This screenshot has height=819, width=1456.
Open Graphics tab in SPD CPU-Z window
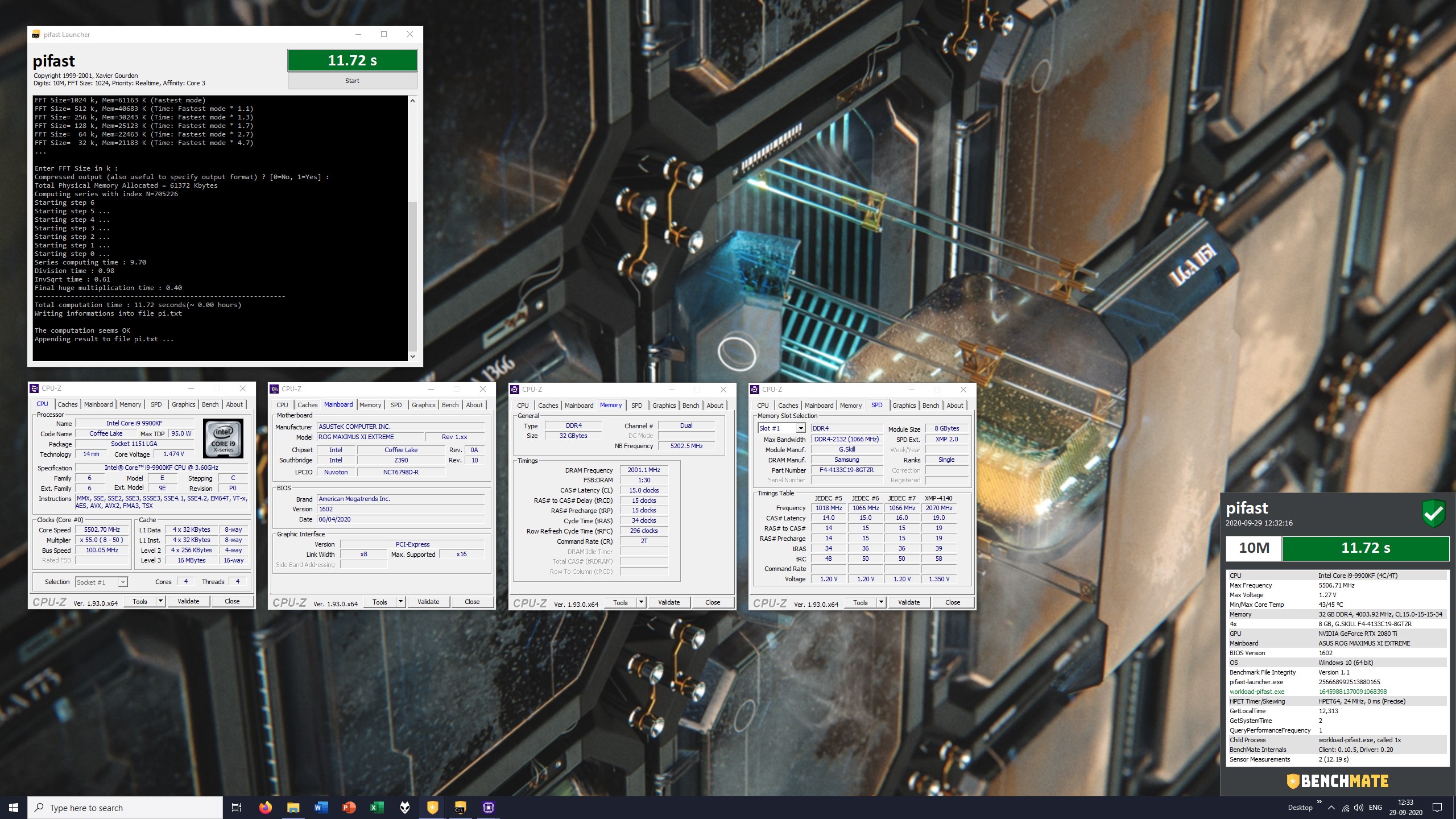[904, 406]
